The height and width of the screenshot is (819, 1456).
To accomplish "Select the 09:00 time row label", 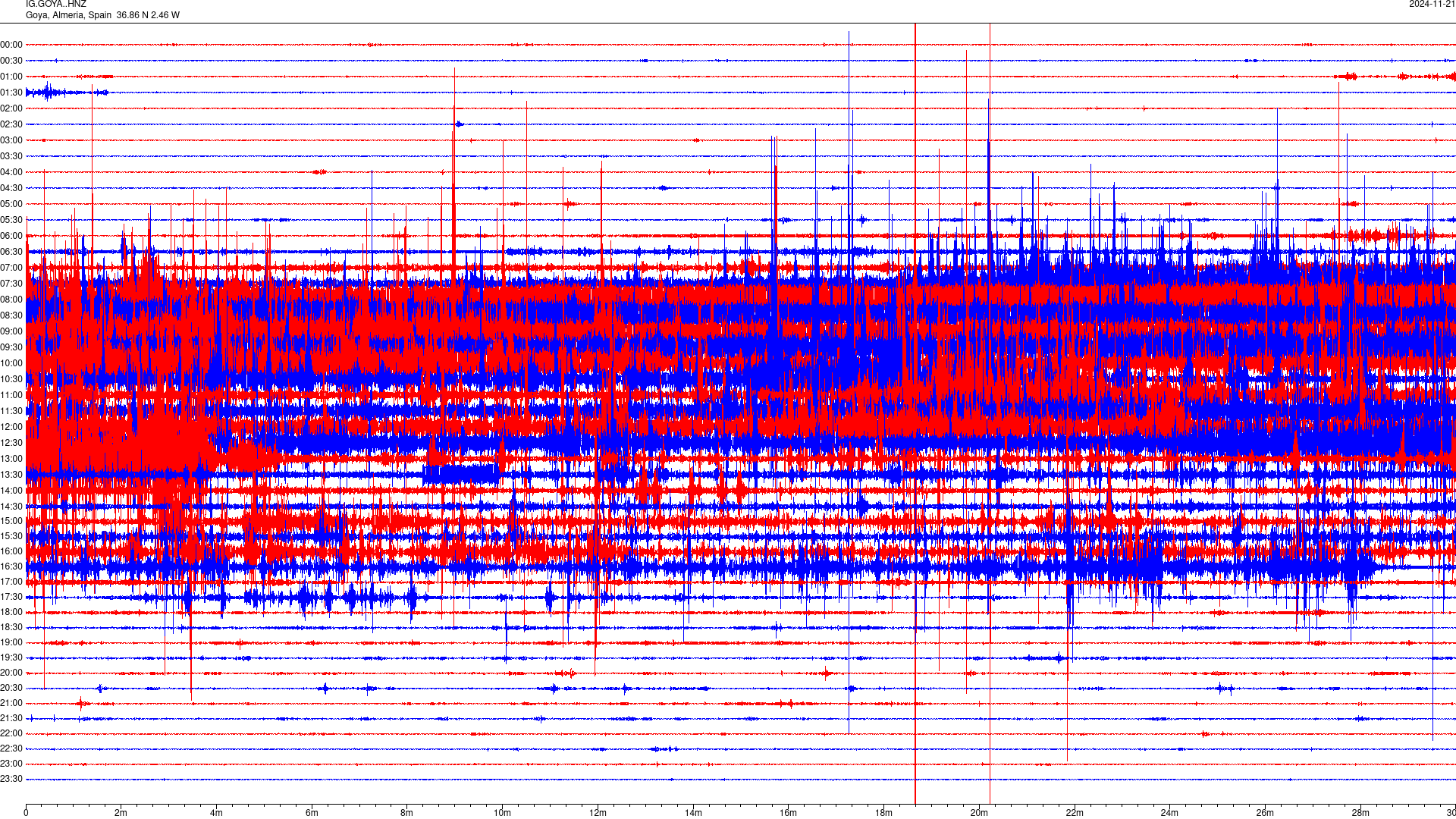I will point(11,331).
